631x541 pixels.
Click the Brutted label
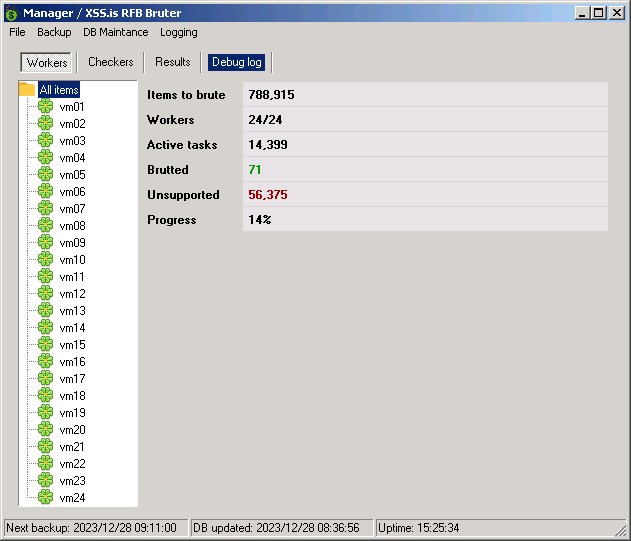(168, 169)
